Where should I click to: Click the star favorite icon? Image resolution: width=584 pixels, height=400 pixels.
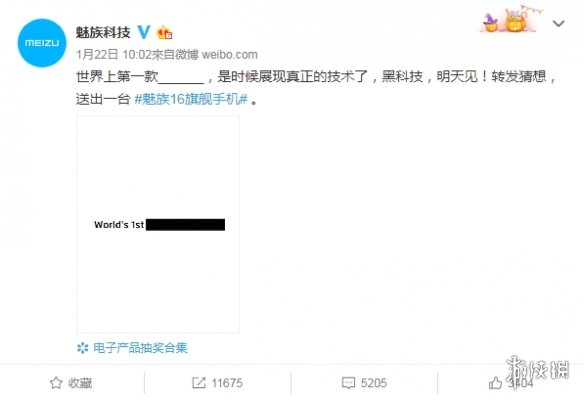coord(56,383)
